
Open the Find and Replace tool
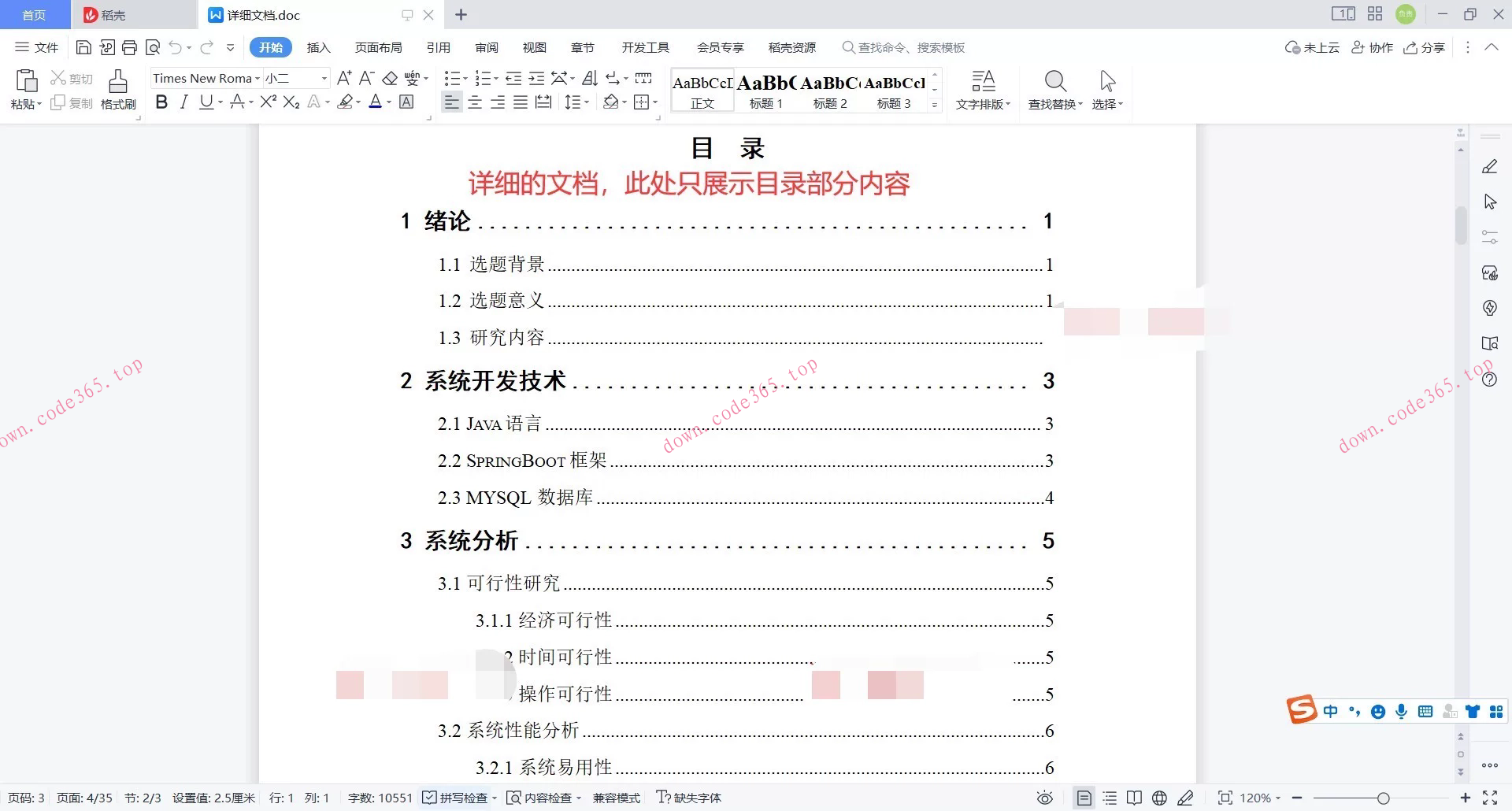click(x=1055, y=89)
